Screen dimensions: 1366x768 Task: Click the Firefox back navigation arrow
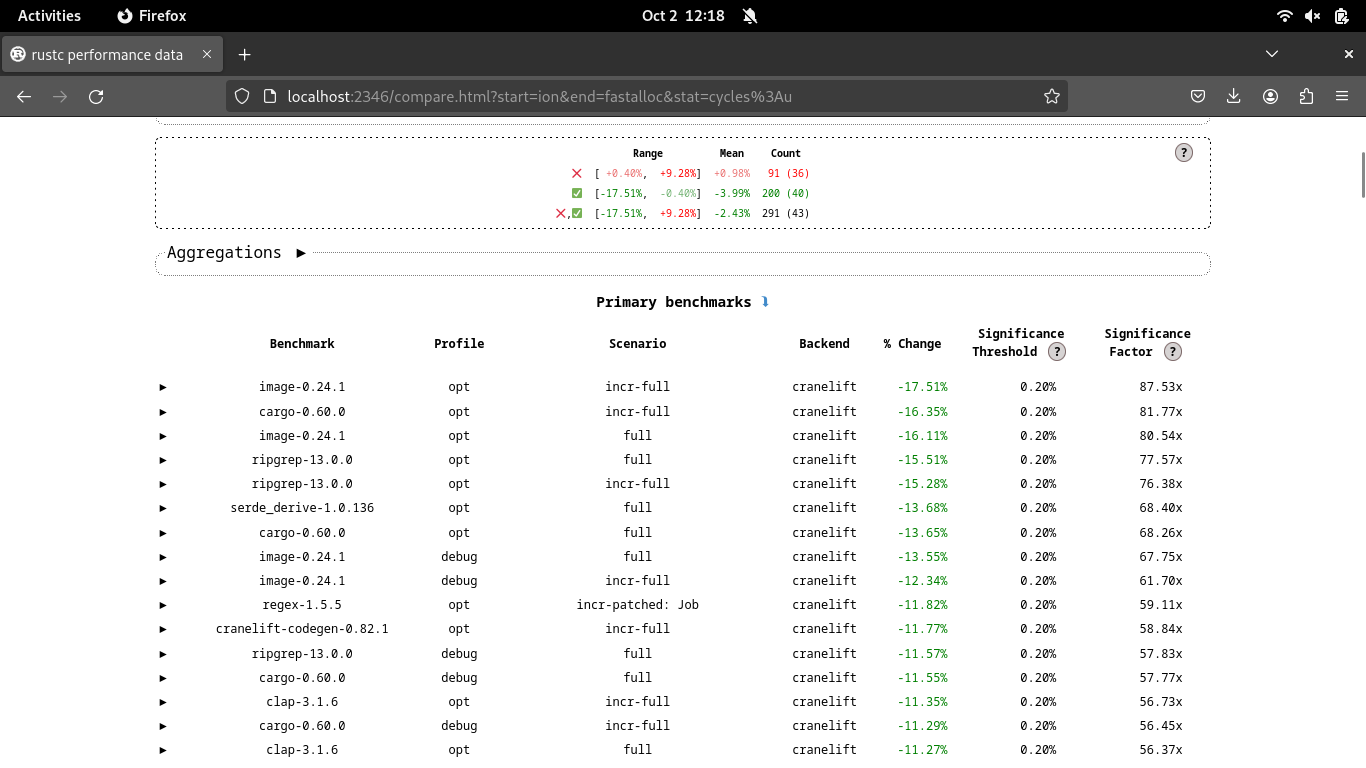(24, 96)
